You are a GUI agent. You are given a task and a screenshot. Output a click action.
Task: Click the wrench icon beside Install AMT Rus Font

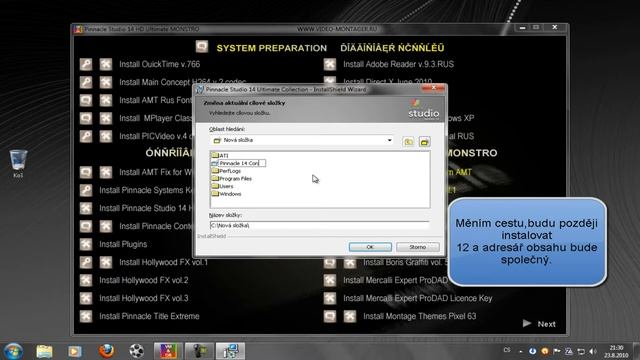click(106, 100)
